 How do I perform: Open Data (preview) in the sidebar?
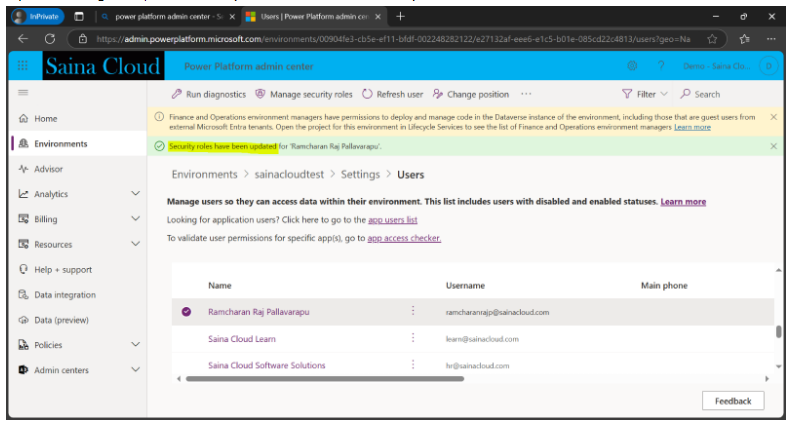[61, 320]
